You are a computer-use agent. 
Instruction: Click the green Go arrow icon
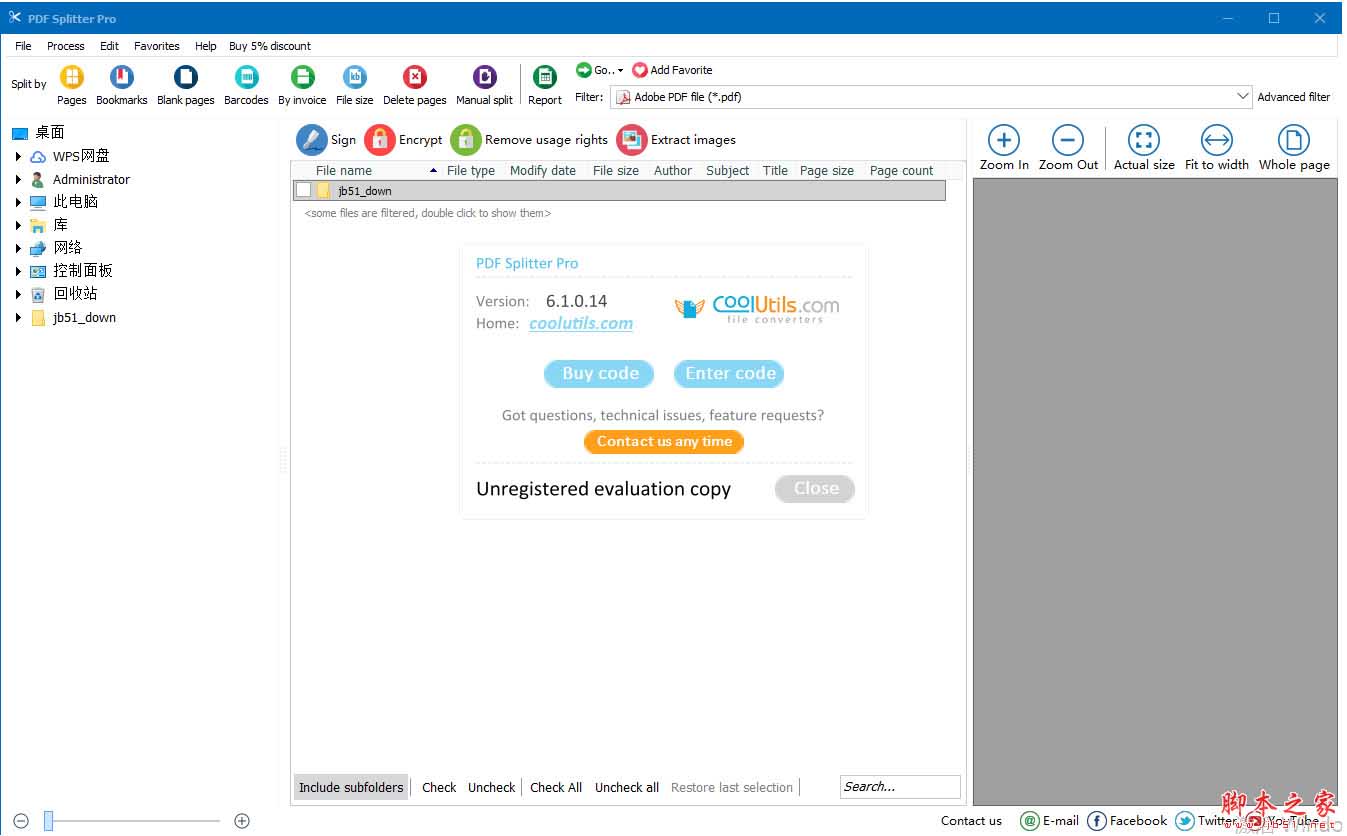[x=584, y=70]
